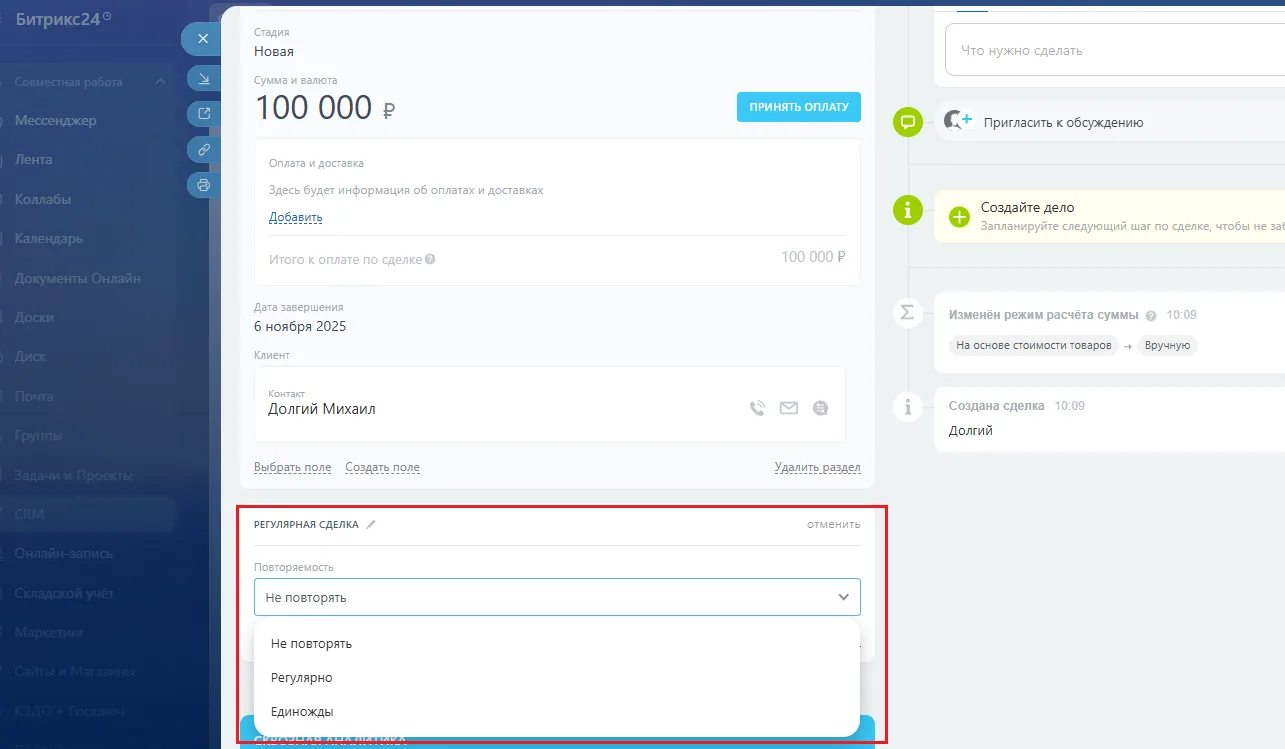This screenshot has width=1285, height=749.
Task: Click Вручную tag in timeline
Action: coord(1167,345)
